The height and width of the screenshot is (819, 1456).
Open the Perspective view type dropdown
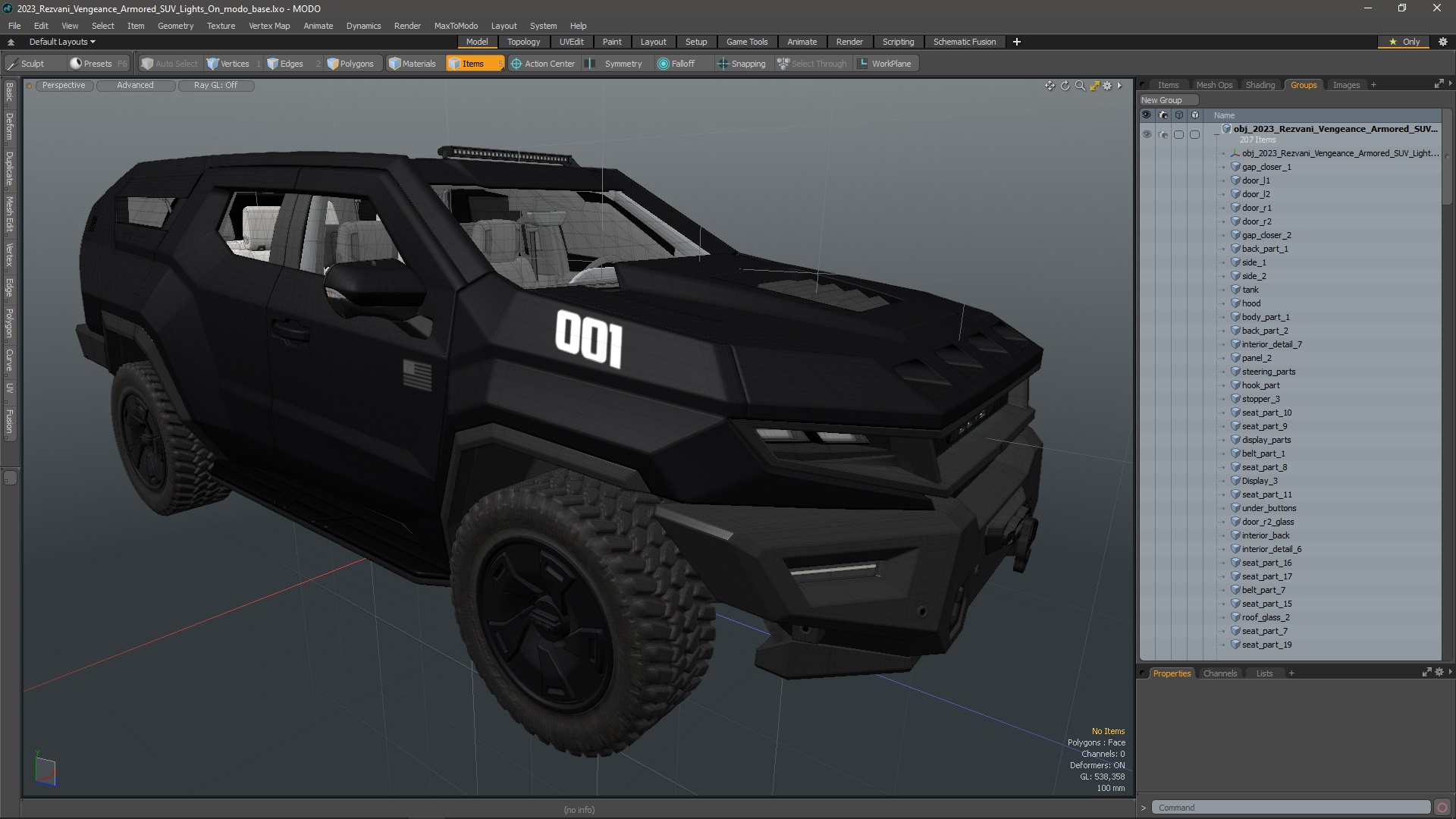pos(64,86)
